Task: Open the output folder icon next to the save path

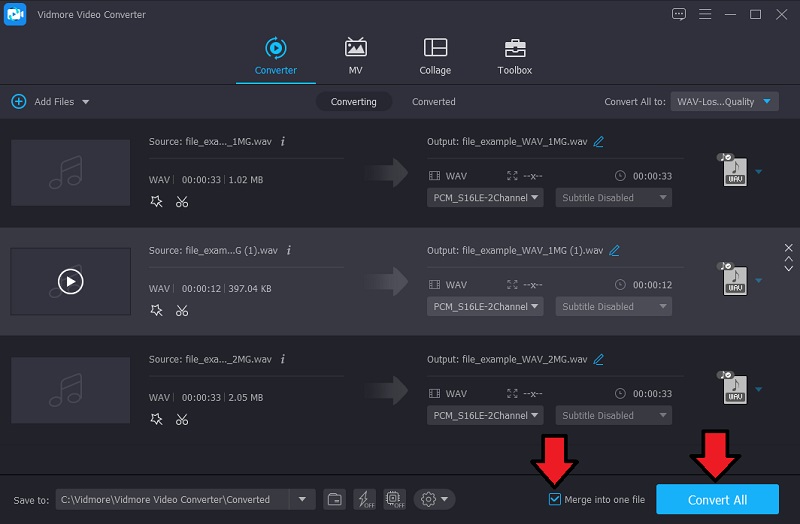Action: tap(335, 499)
